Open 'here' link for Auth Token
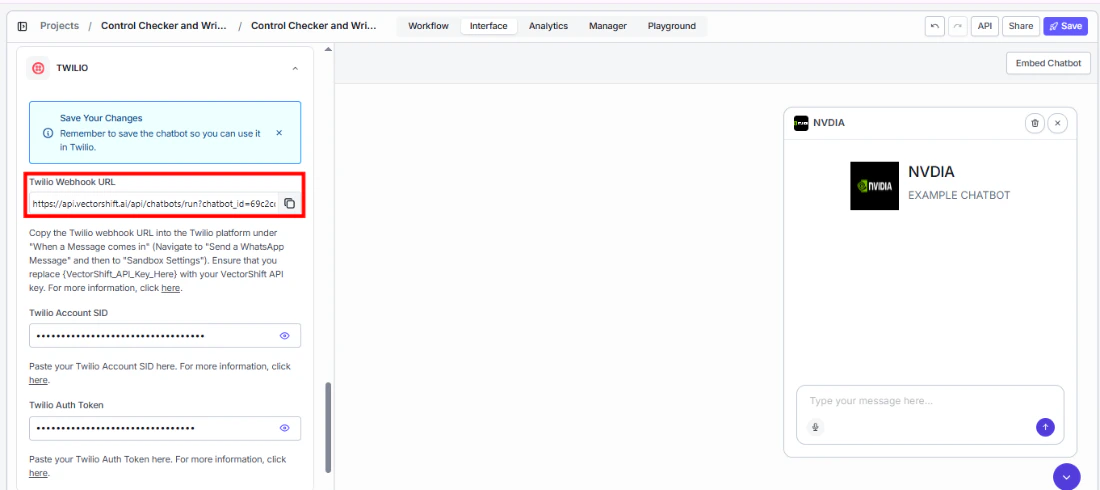 [39, 473]
